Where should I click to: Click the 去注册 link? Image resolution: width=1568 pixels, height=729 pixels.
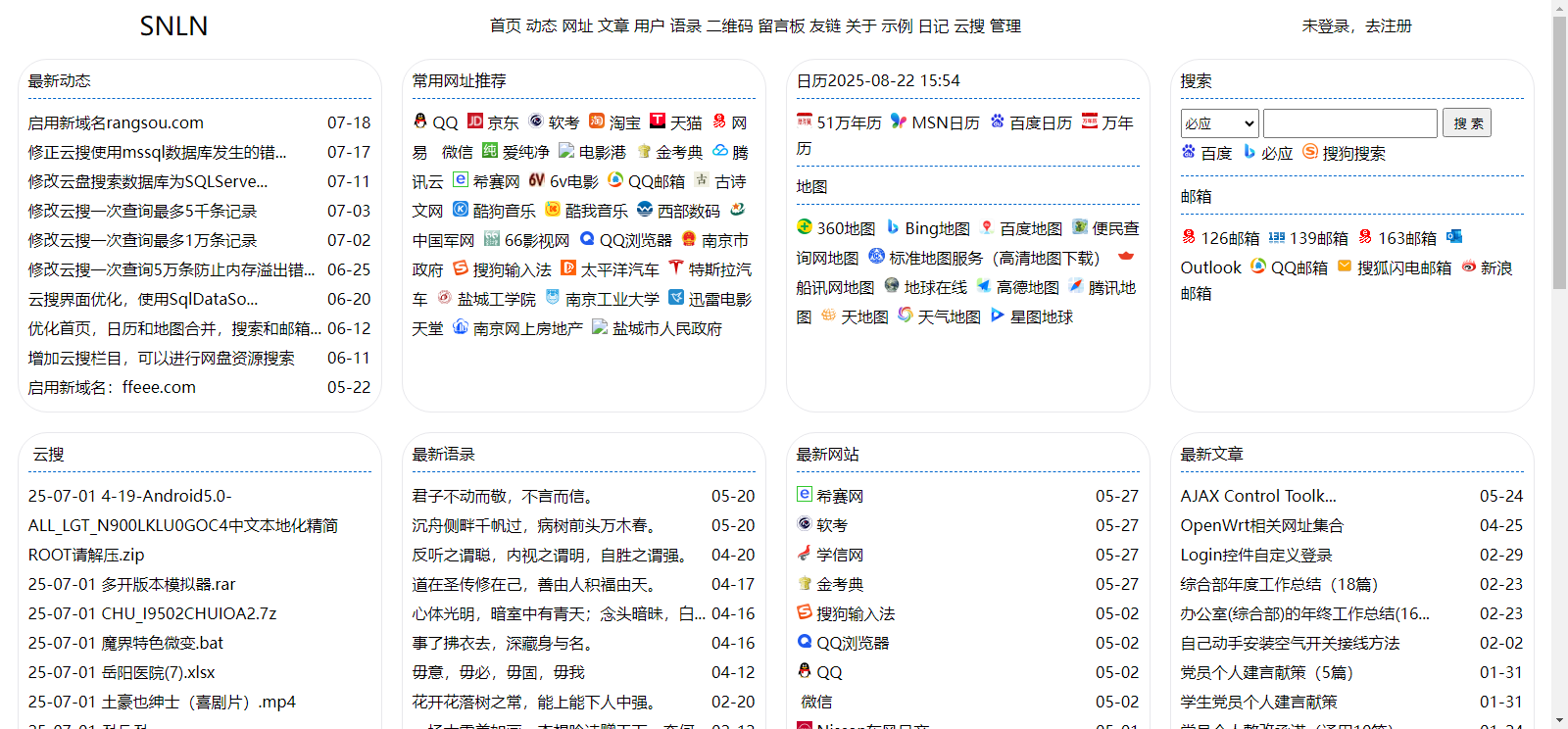coord(1389,26)
